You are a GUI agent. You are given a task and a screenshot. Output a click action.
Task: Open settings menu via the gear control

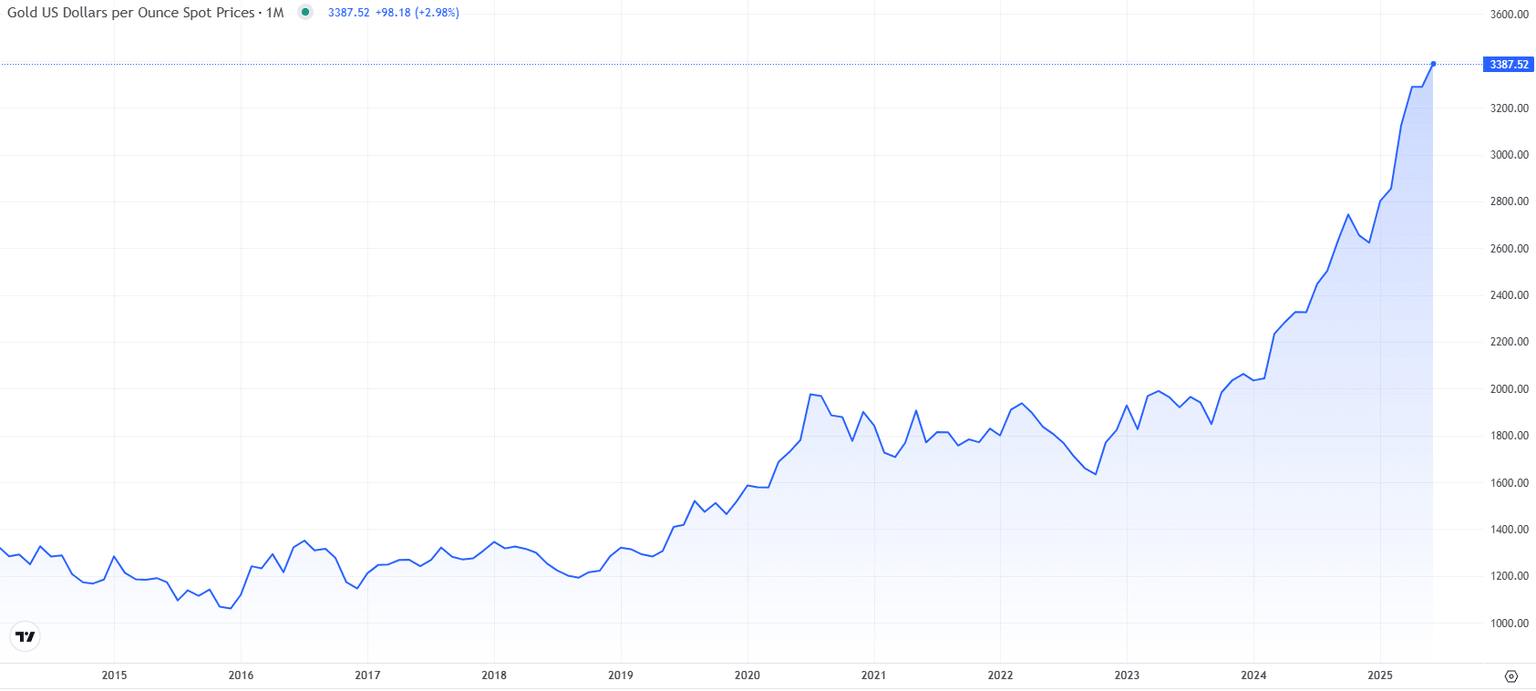point(1511,676)
